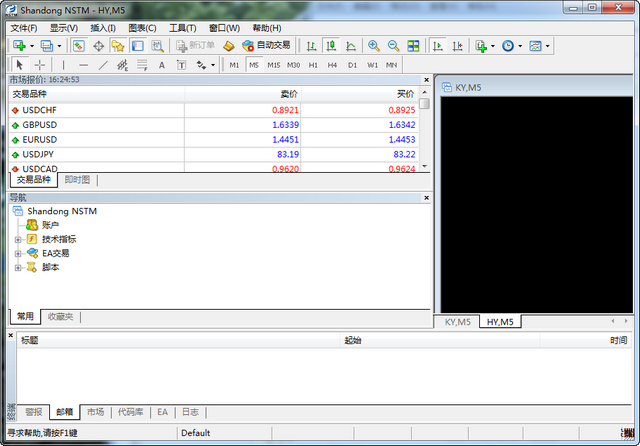The height and width of the screenshot is (446, 640).
Task: Select the H4 timeframe button
Action: [x=332, y=65]
